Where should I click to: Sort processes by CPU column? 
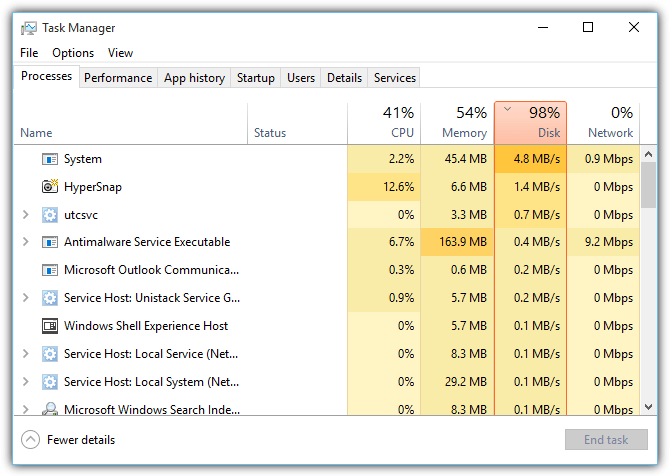[384, 123]
